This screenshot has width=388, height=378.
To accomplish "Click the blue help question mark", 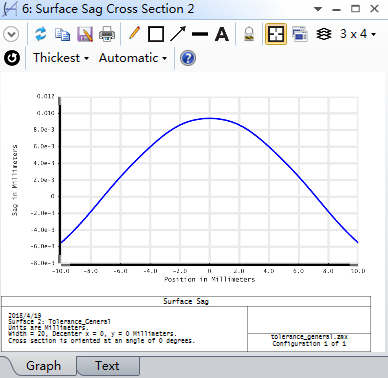I will (188, 58).
